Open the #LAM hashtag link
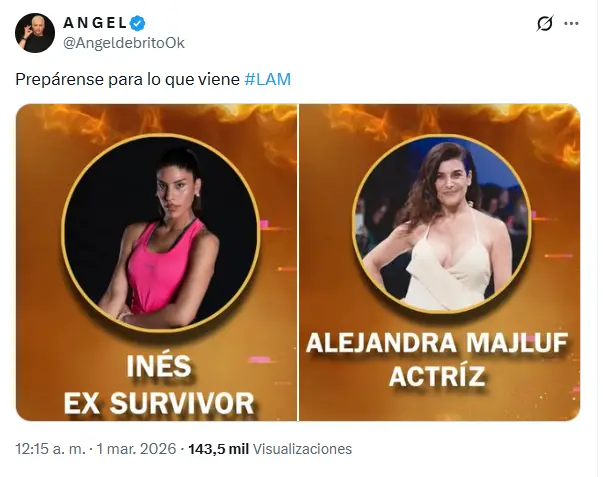This screenshot has width=603, height=477. coord(268,79)
